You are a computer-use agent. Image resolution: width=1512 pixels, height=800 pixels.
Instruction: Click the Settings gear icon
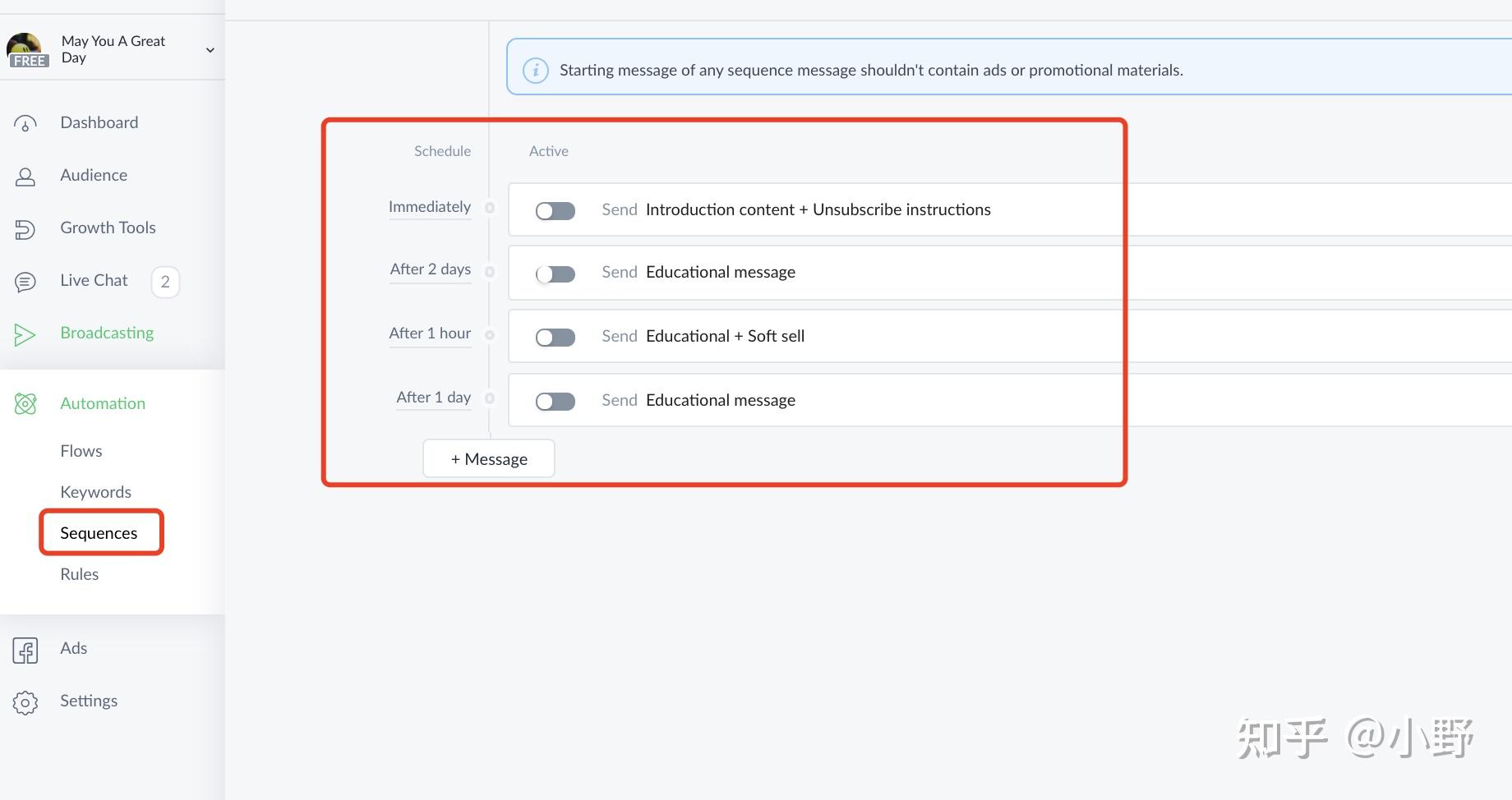coord(25,702)
